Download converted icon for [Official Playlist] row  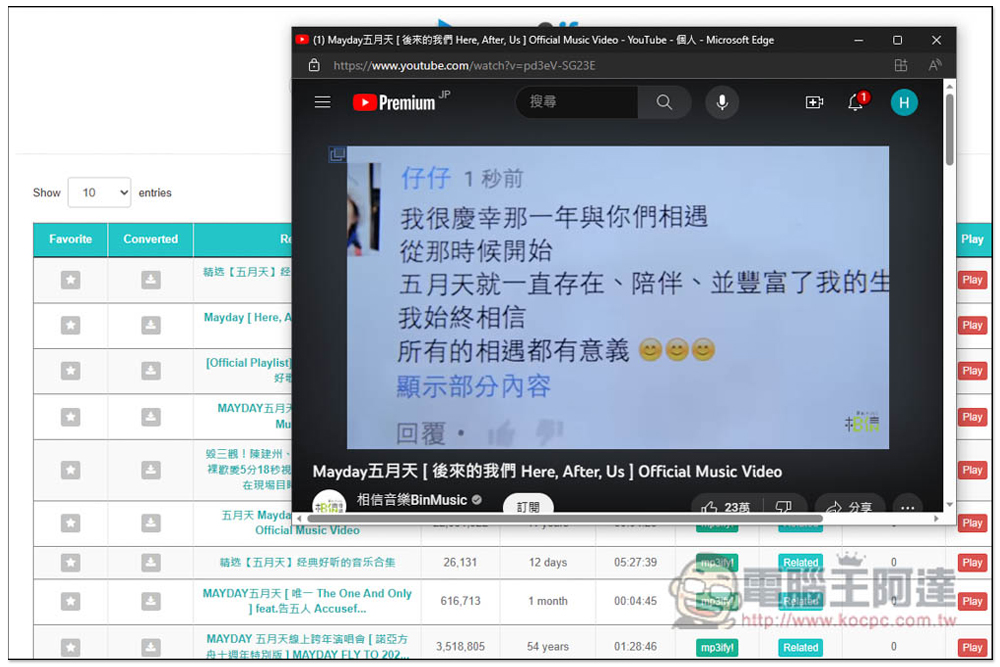coord(151,370)
